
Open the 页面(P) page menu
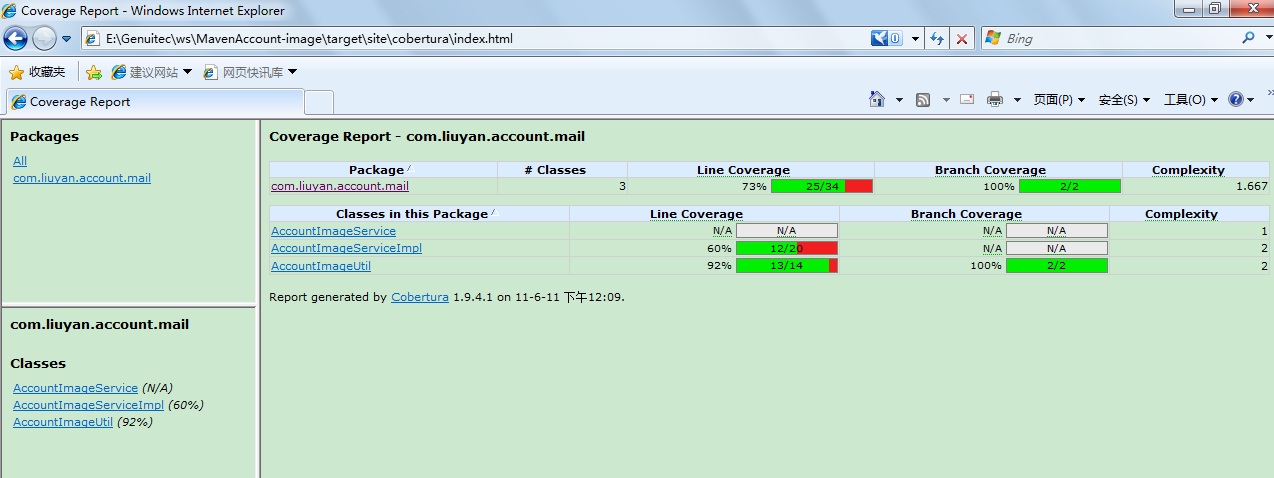pos(1059,100)
